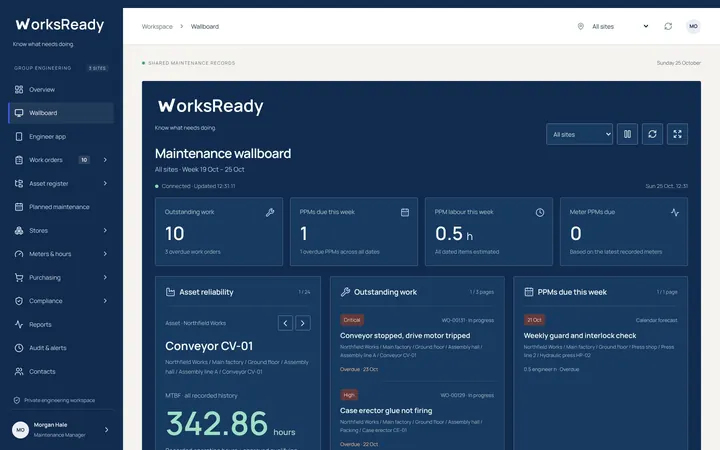Click the pulse icon on Meter PPMs card
720x450 pixels.
click(x=675, y=212)
